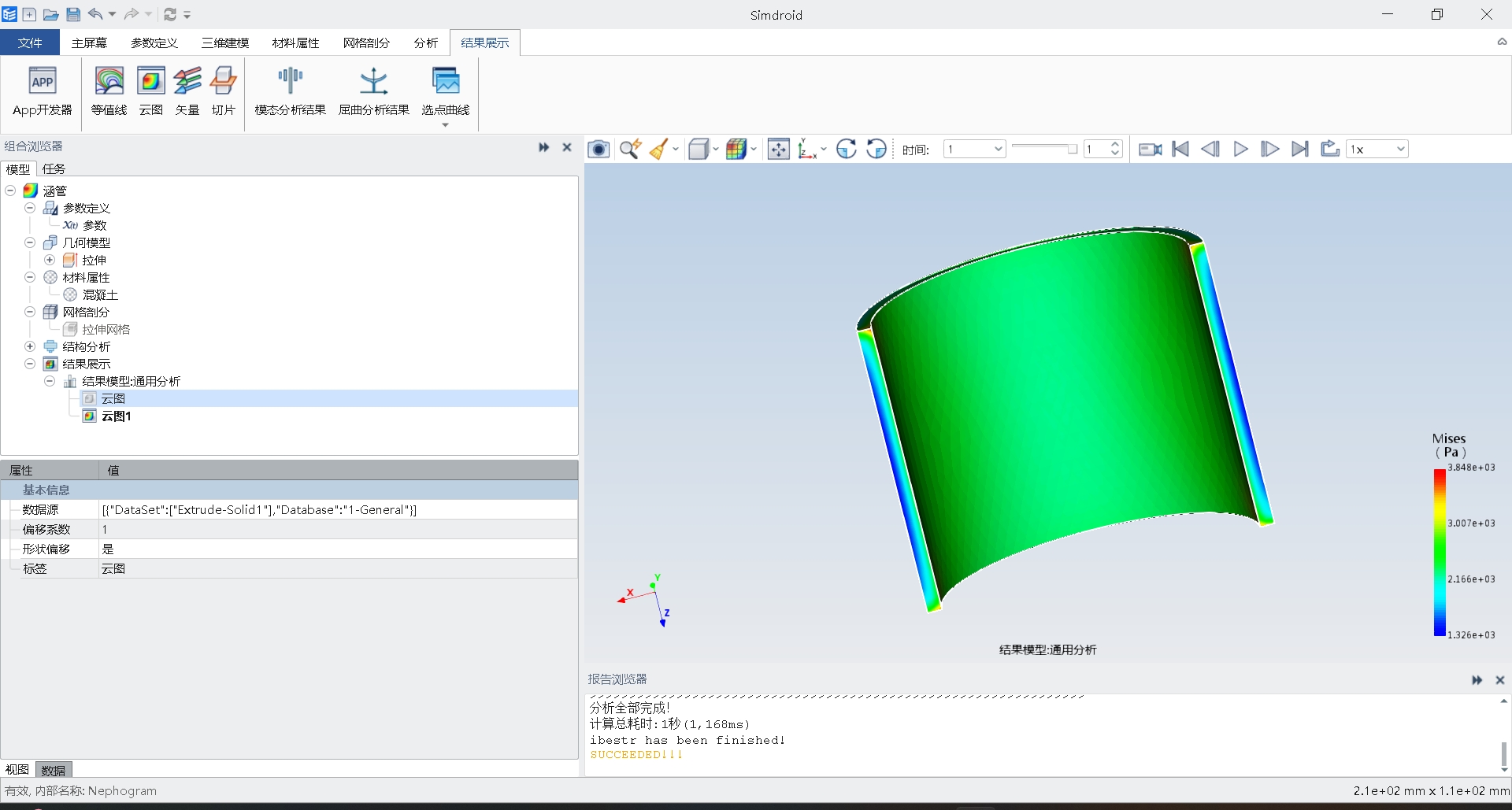The height and width of the screenshot is (810, 1512).
Task: Select the 混凝土 material item
Action: (x=100, y=294)
